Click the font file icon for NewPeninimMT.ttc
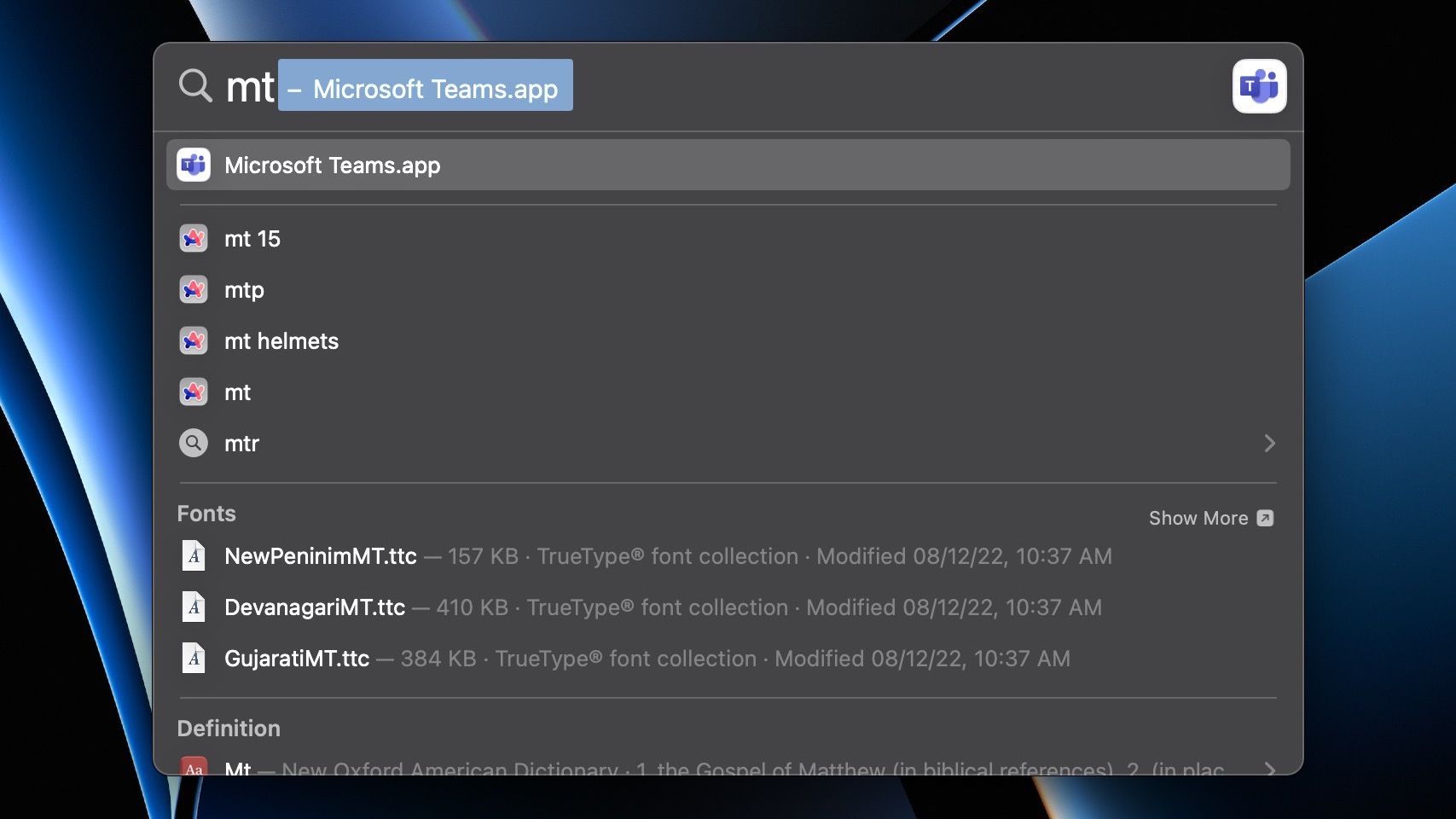Viewport: 1456px width, 819px height. click(194, 556)
